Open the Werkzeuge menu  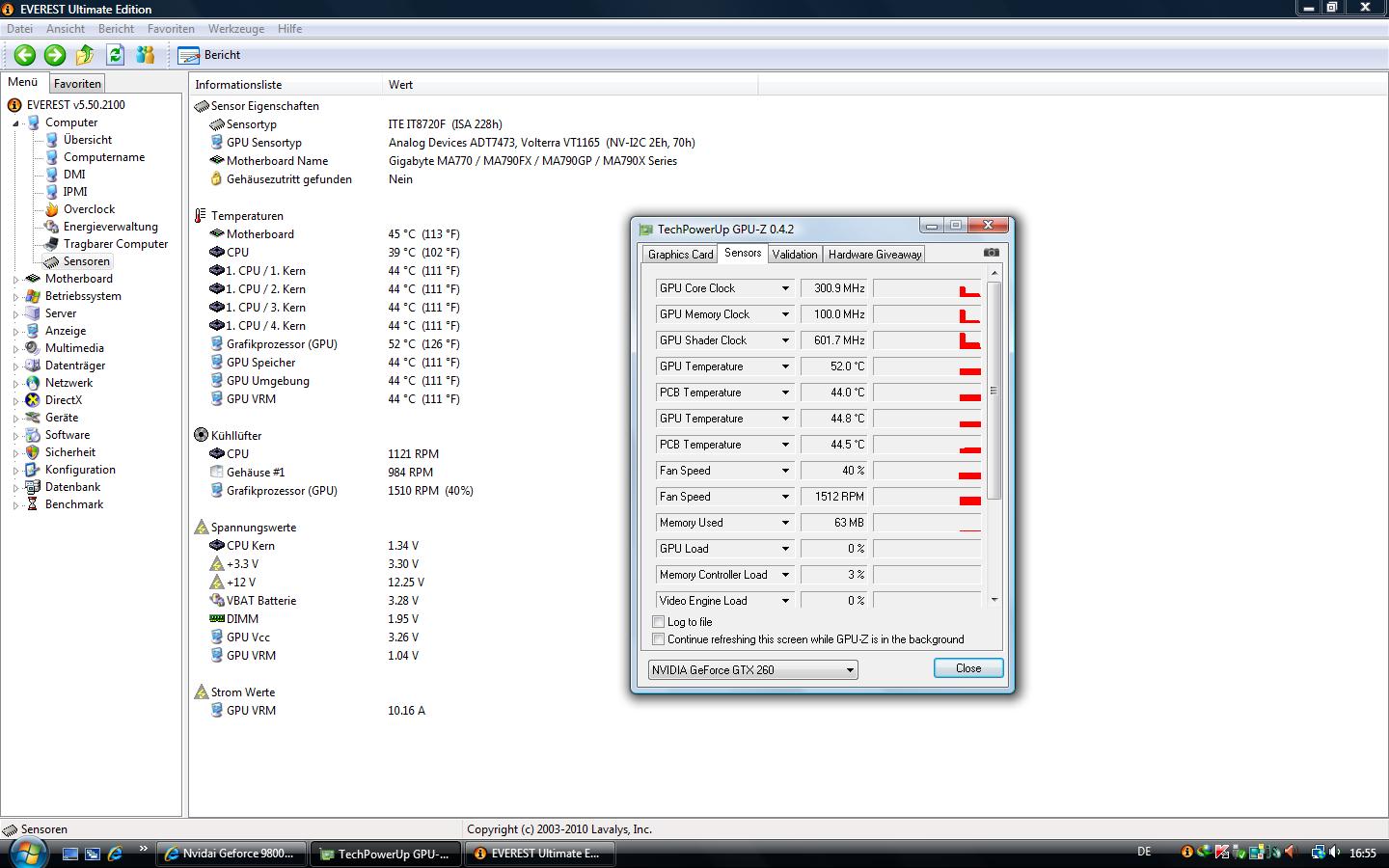coord(235,29)
